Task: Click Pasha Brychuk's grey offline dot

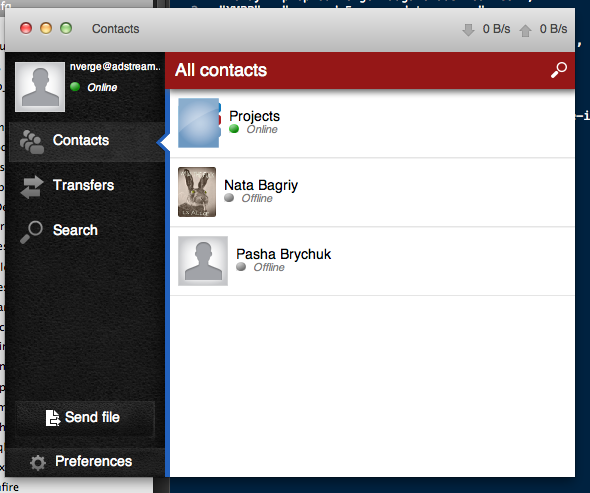Action: [241, 267]
